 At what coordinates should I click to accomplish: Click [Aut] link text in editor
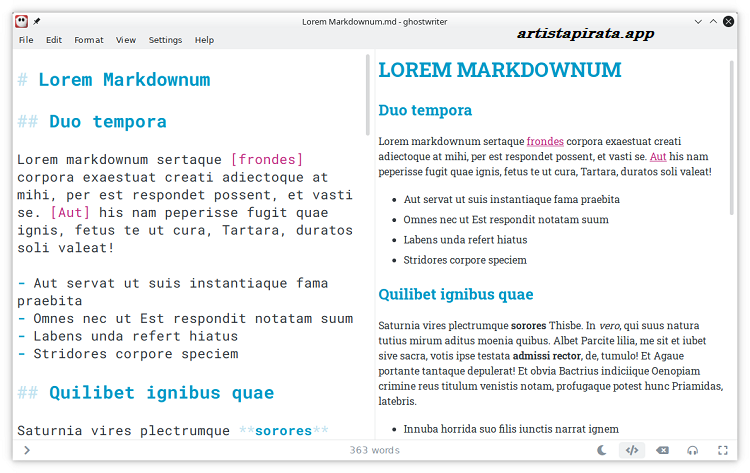pos(70,212)
